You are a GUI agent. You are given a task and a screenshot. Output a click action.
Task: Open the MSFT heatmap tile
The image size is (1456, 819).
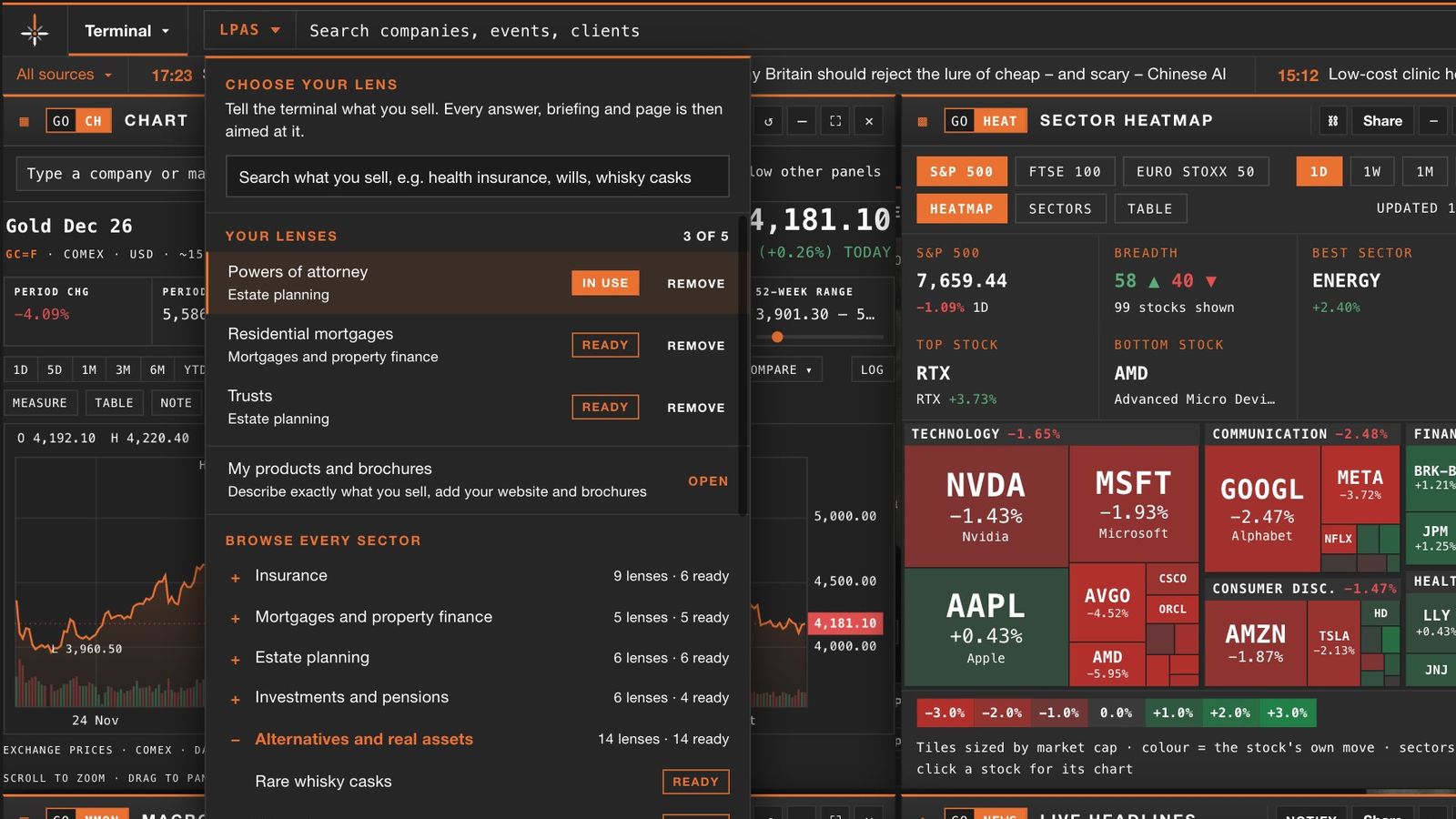[1133, 503]
